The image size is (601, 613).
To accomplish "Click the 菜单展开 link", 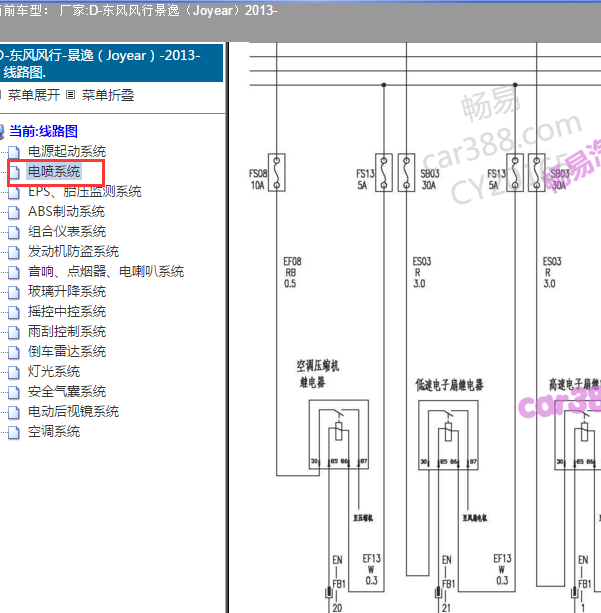I will point(34,95).
